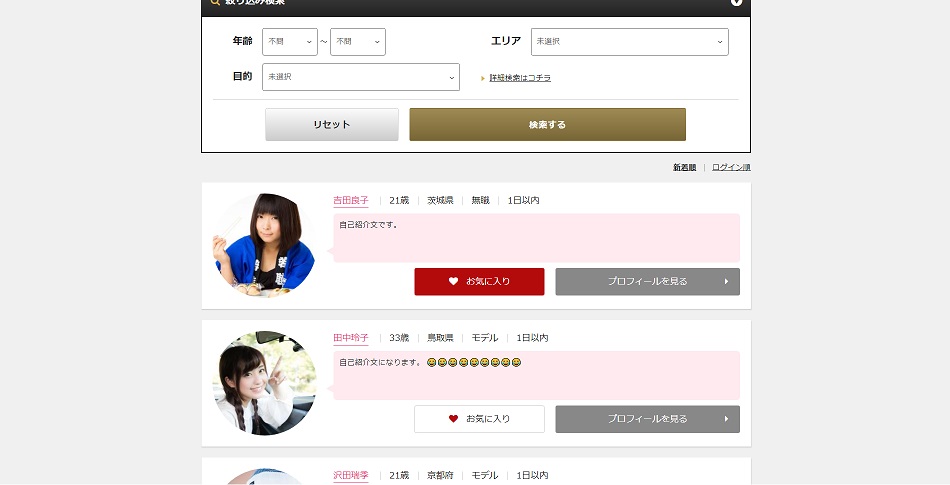
Task: Click the arrow icon on 田中玲子's profile button
Action: tap(726, 419)
